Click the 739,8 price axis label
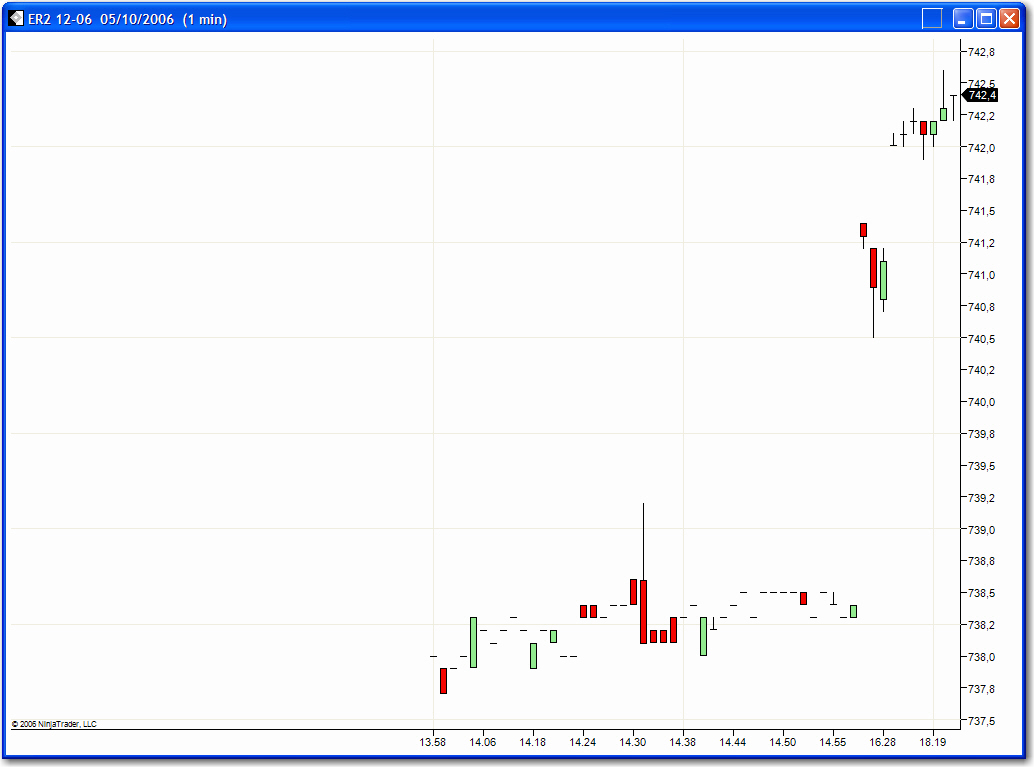This screenshot has height=767, width=1034. 981,434
